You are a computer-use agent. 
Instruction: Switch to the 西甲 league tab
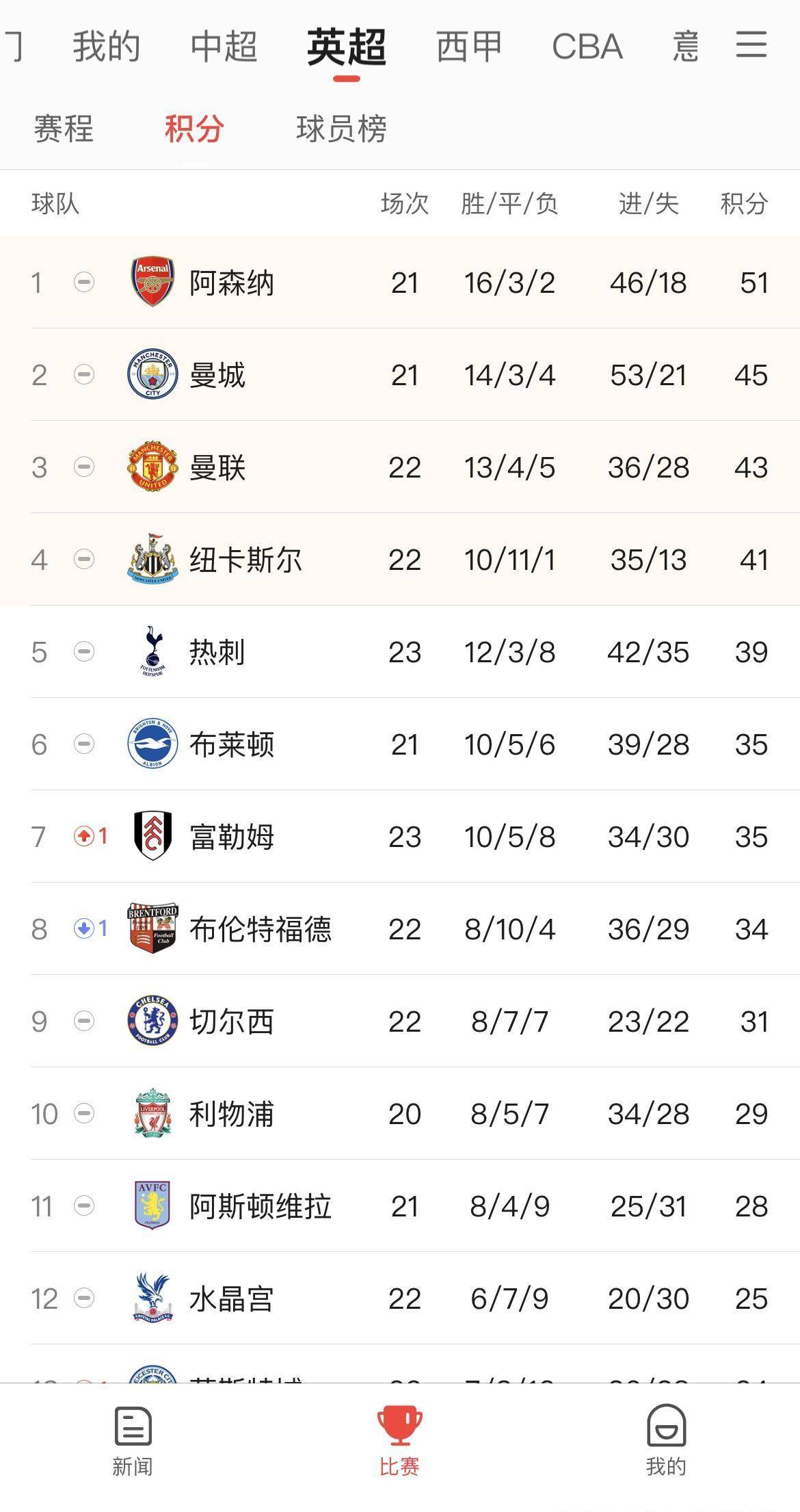point(469,47)
